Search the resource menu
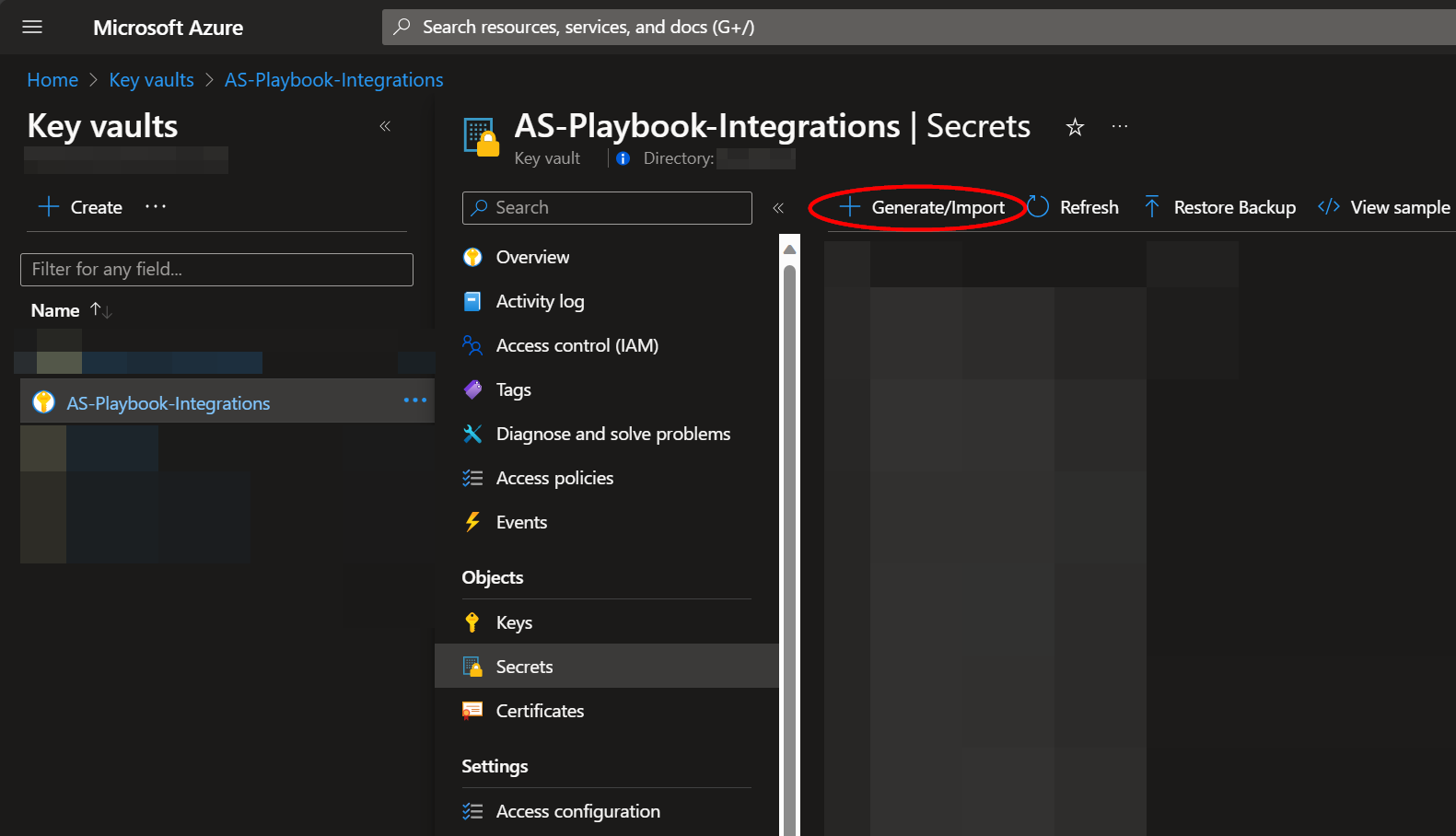The image size is (1456, 836). 607,208
